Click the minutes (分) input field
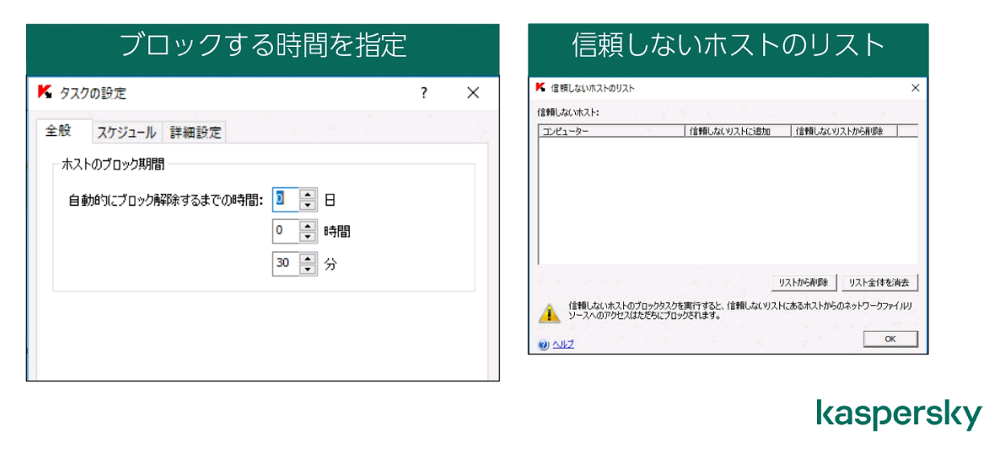 point(285,264)
